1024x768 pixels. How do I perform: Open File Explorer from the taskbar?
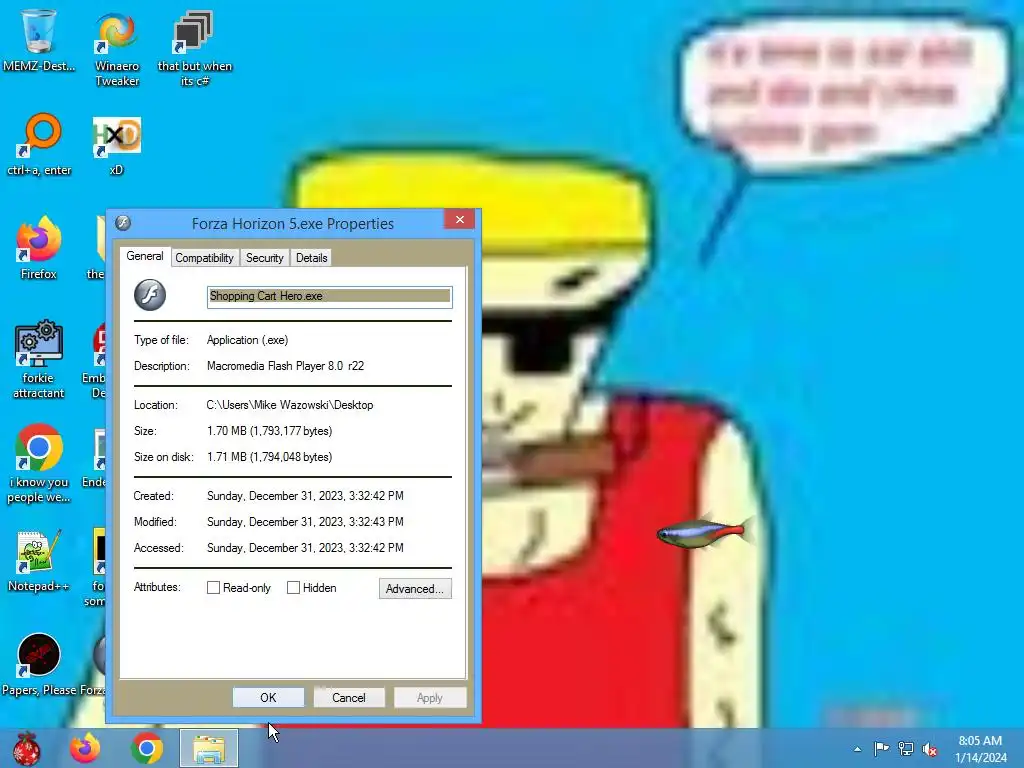[x=209, y=748]
